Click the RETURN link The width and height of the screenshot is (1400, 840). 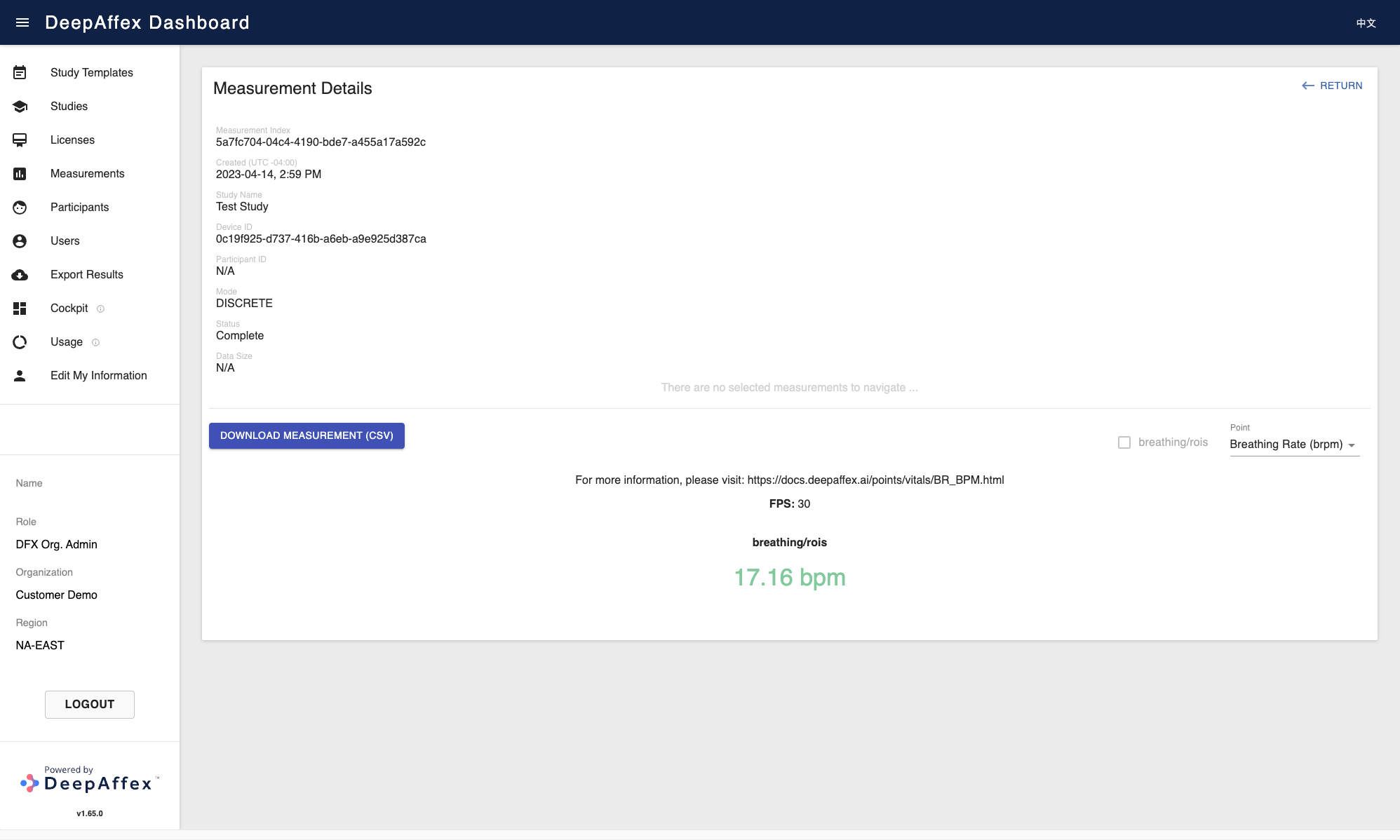[1332, 86]
